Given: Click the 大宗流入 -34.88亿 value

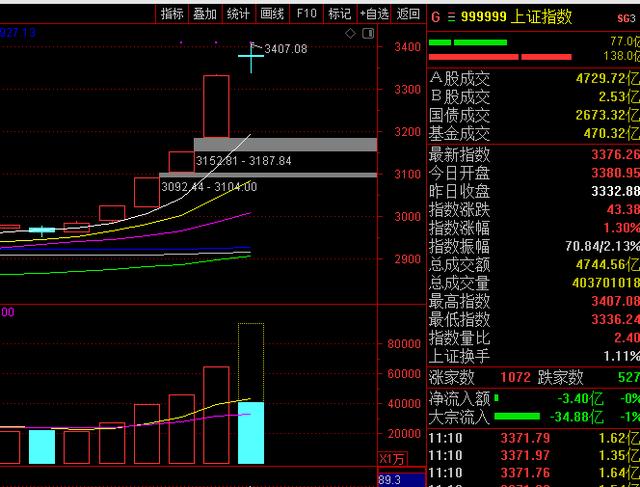Looking at the screenshot, I should click(577, 417).
